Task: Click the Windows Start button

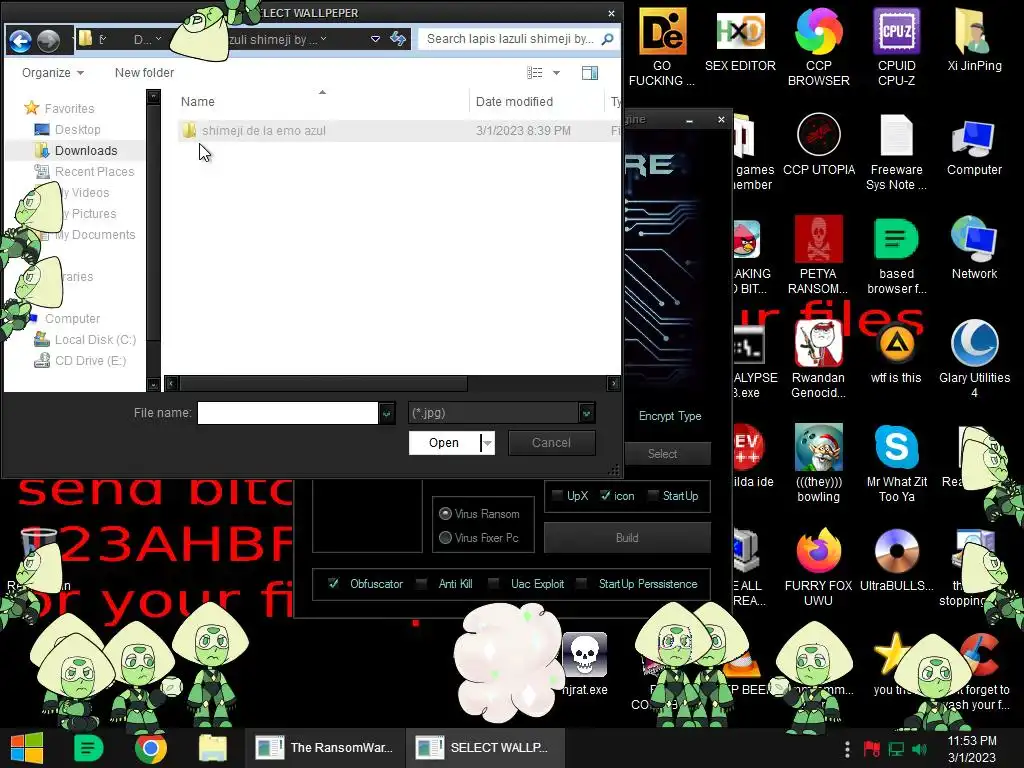Action: 27,748
